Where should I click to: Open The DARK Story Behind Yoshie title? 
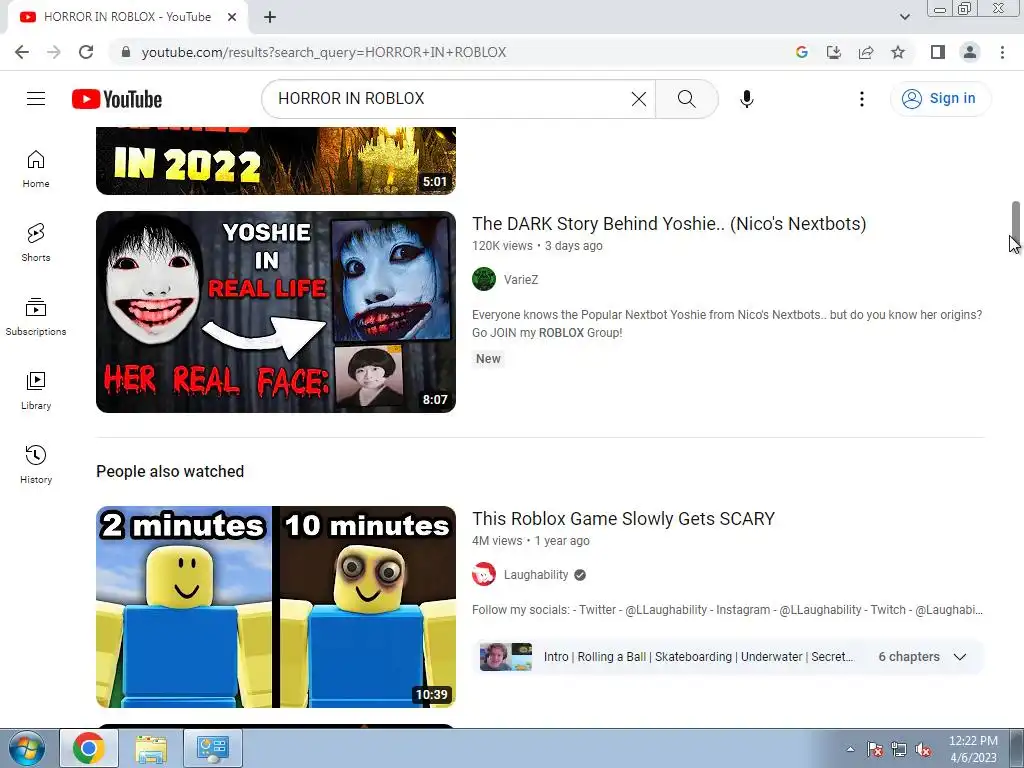pyautogui.click(x=669, y=223)
